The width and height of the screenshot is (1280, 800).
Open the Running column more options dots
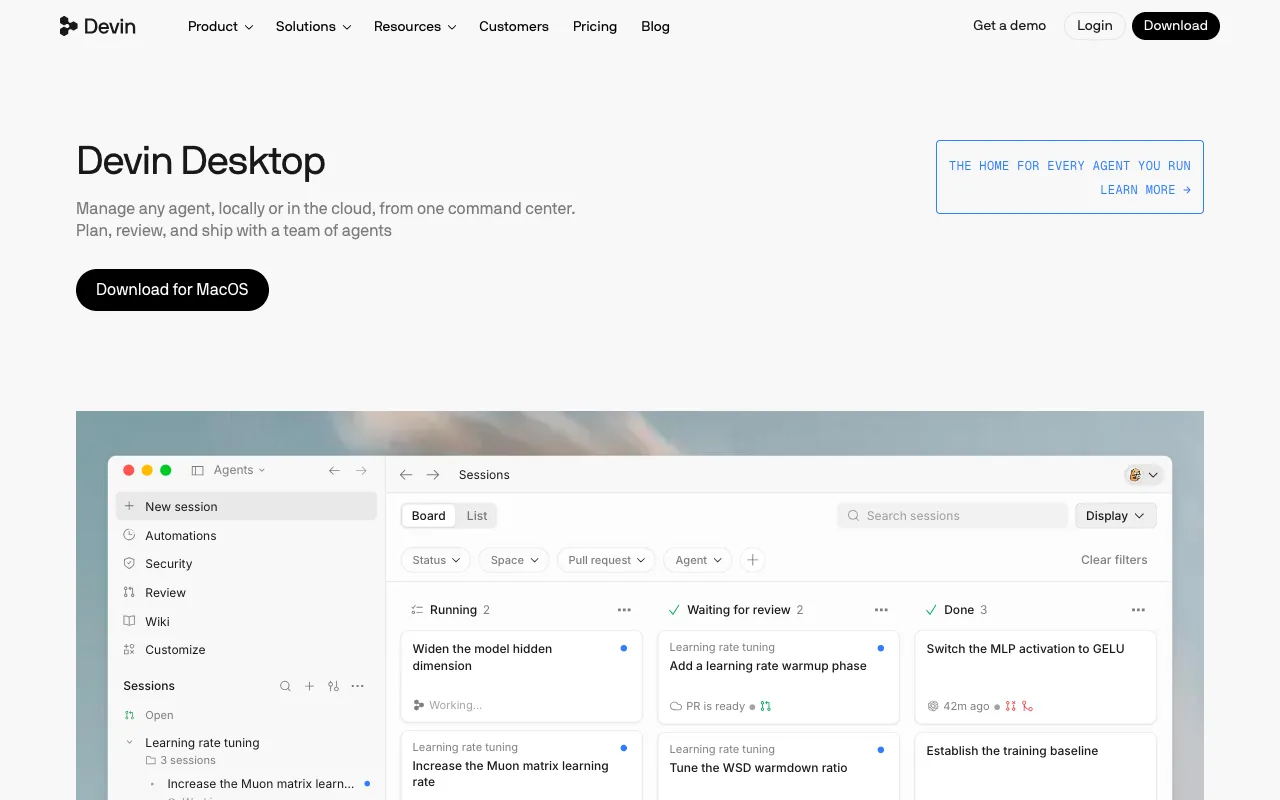(624, 610)
